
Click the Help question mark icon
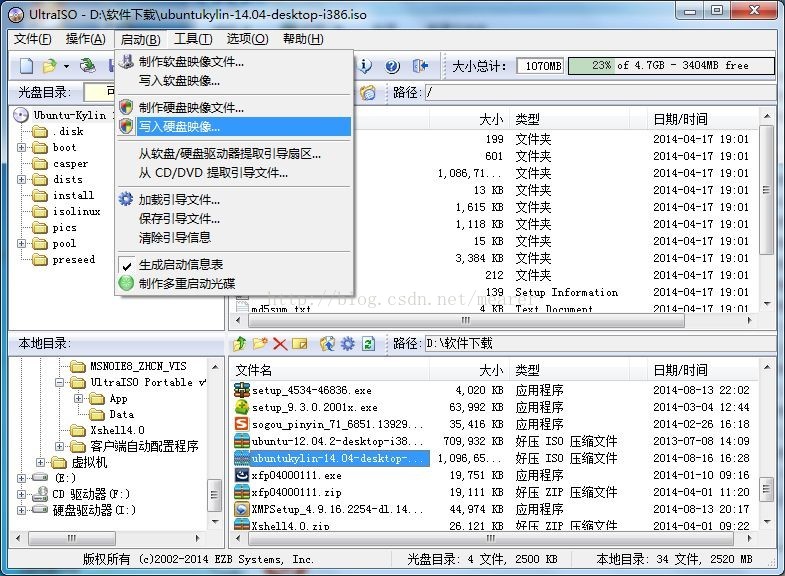coord(392,66)
